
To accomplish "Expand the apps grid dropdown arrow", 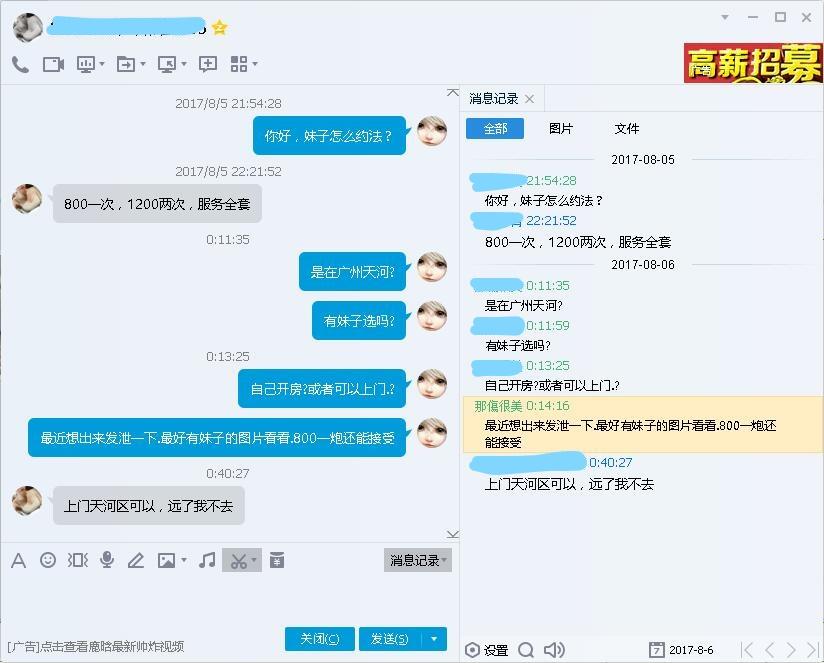I will 255,64.
